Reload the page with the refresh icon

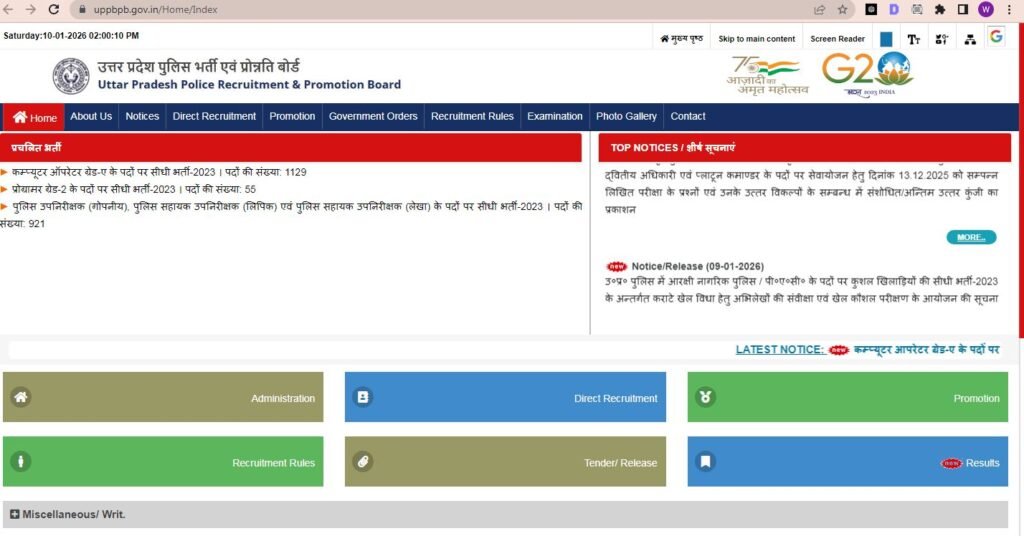(54, 9)
